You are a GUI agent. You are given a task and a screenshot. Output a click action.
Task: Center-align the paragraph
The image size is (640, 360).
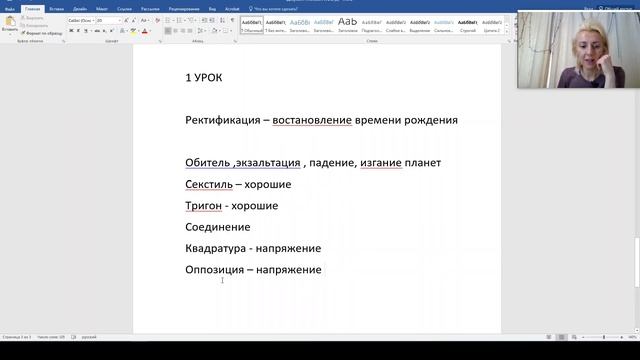click(x=176, y=31)
